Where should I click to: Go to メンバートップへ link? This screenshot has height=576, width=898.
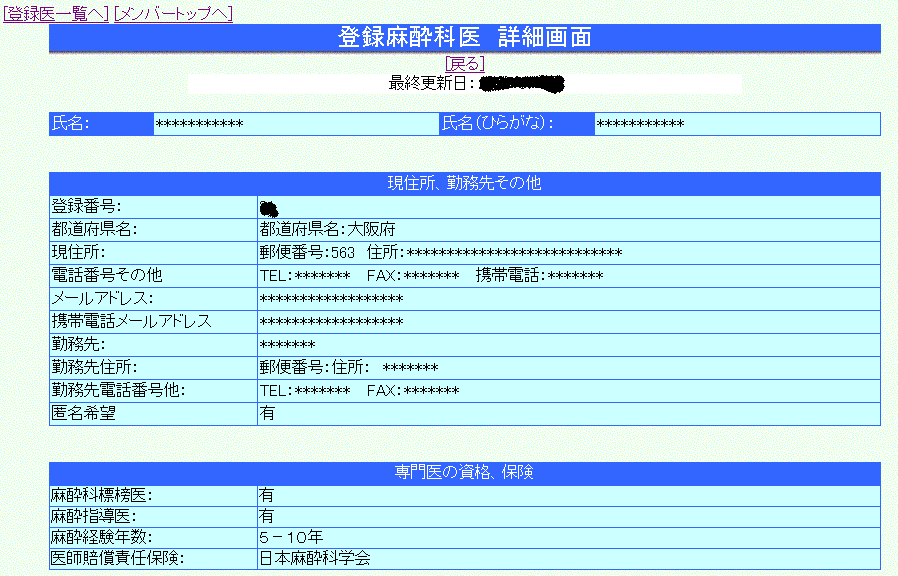click(x=173, y=13)
